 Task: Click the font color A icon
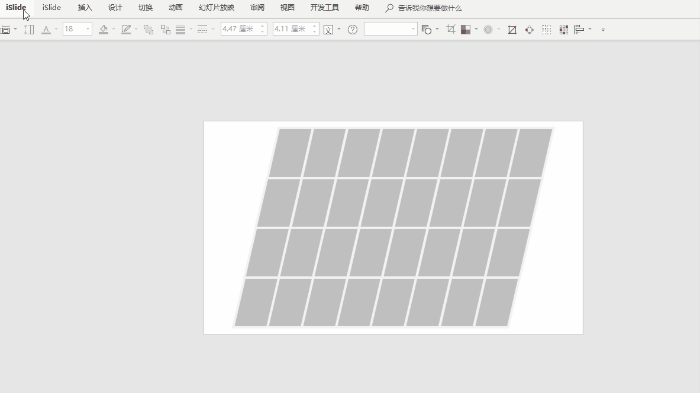(46, 29)
